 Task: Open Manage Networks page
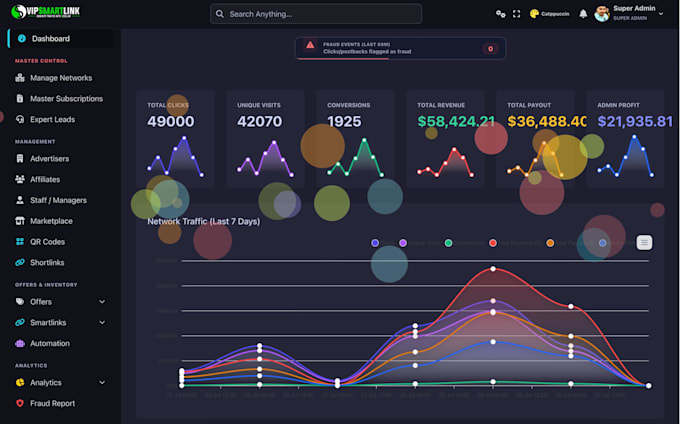tap(61, 78)
